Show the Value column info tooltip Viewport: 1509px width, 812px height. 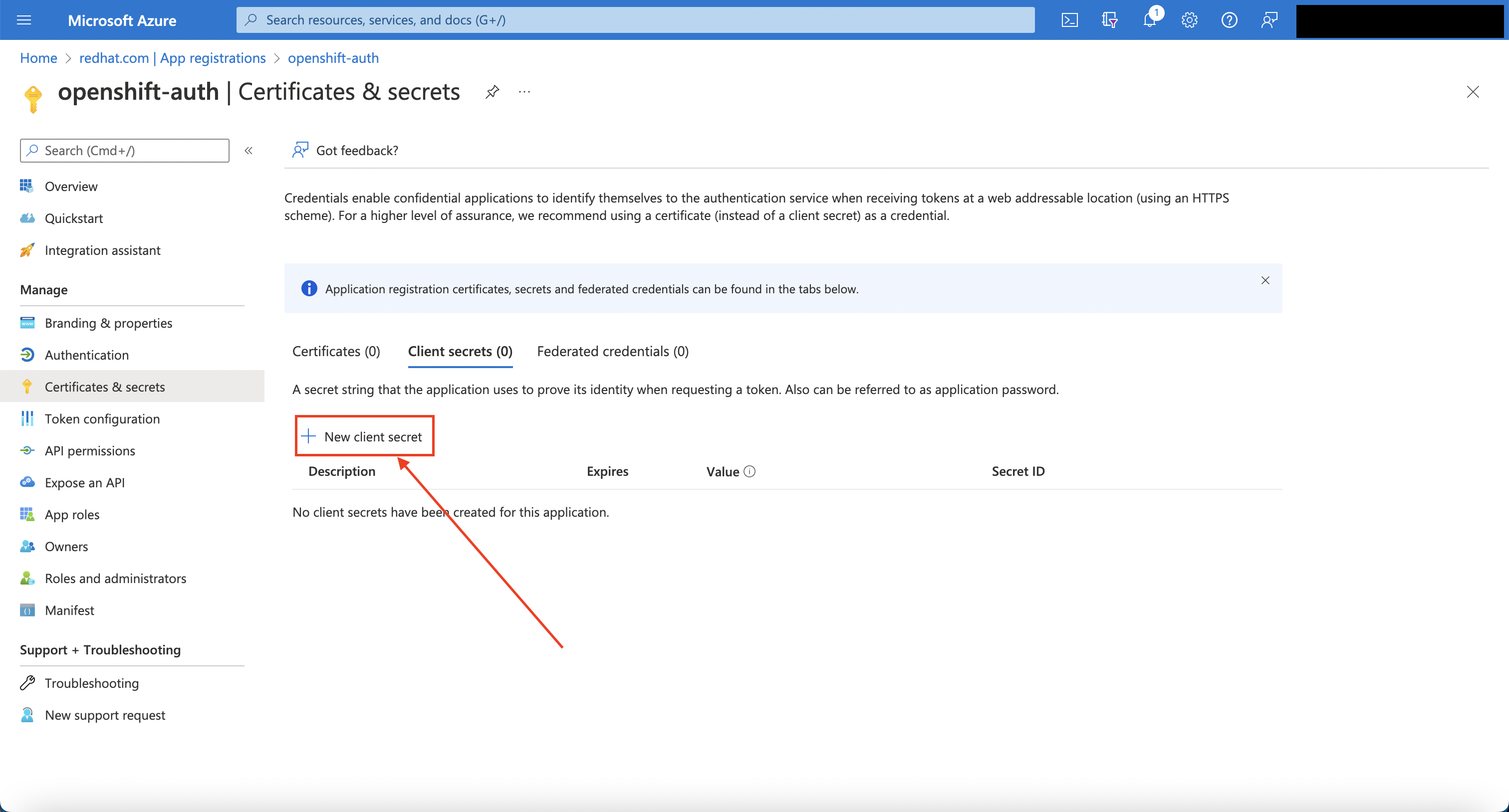[751, 471]
